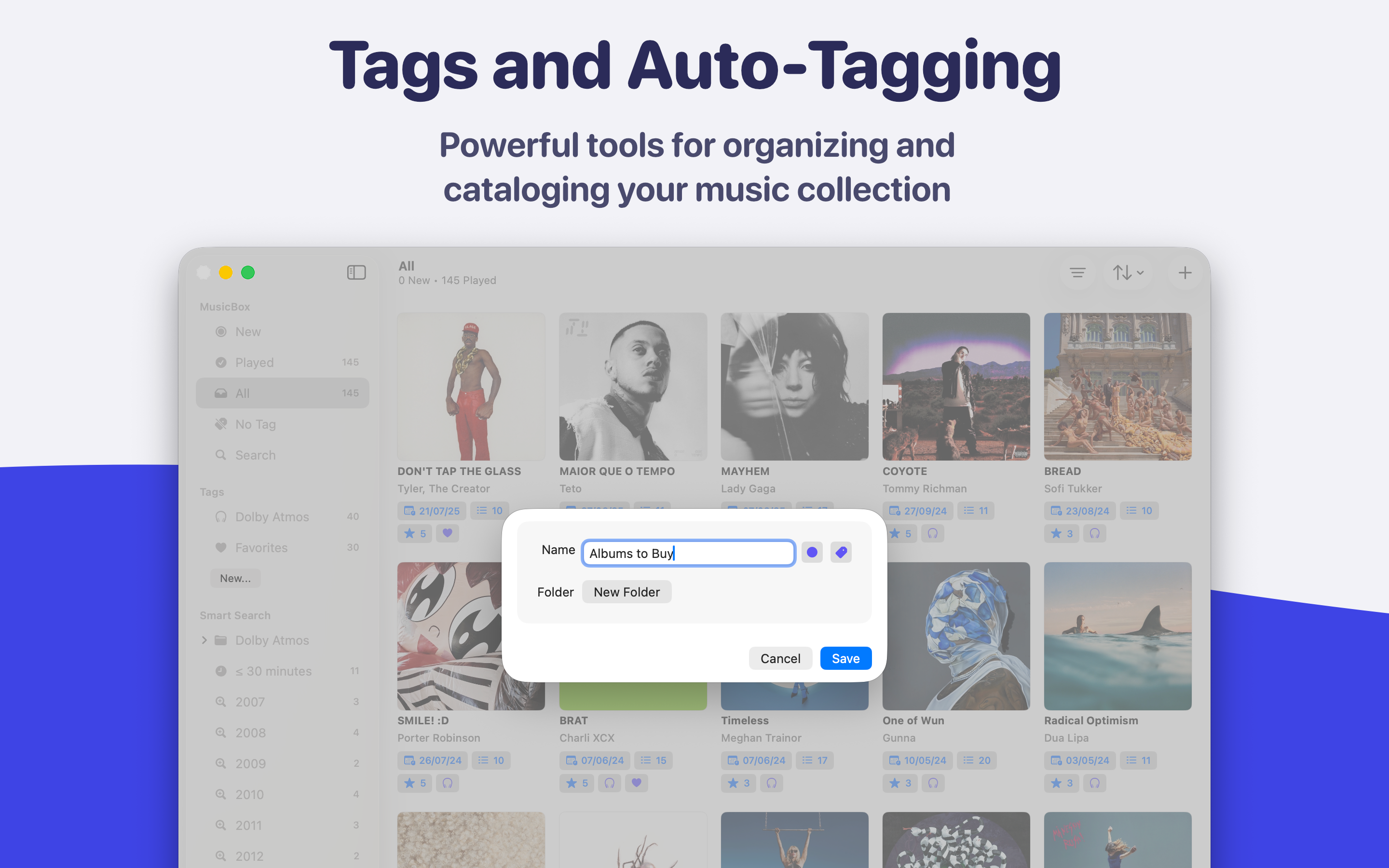The width and height of the screenshot is (1389, 868).
Task: Open MAIOR QUE O TEMPO album cover
Action: pyautogui.click(x=633, y=386)
